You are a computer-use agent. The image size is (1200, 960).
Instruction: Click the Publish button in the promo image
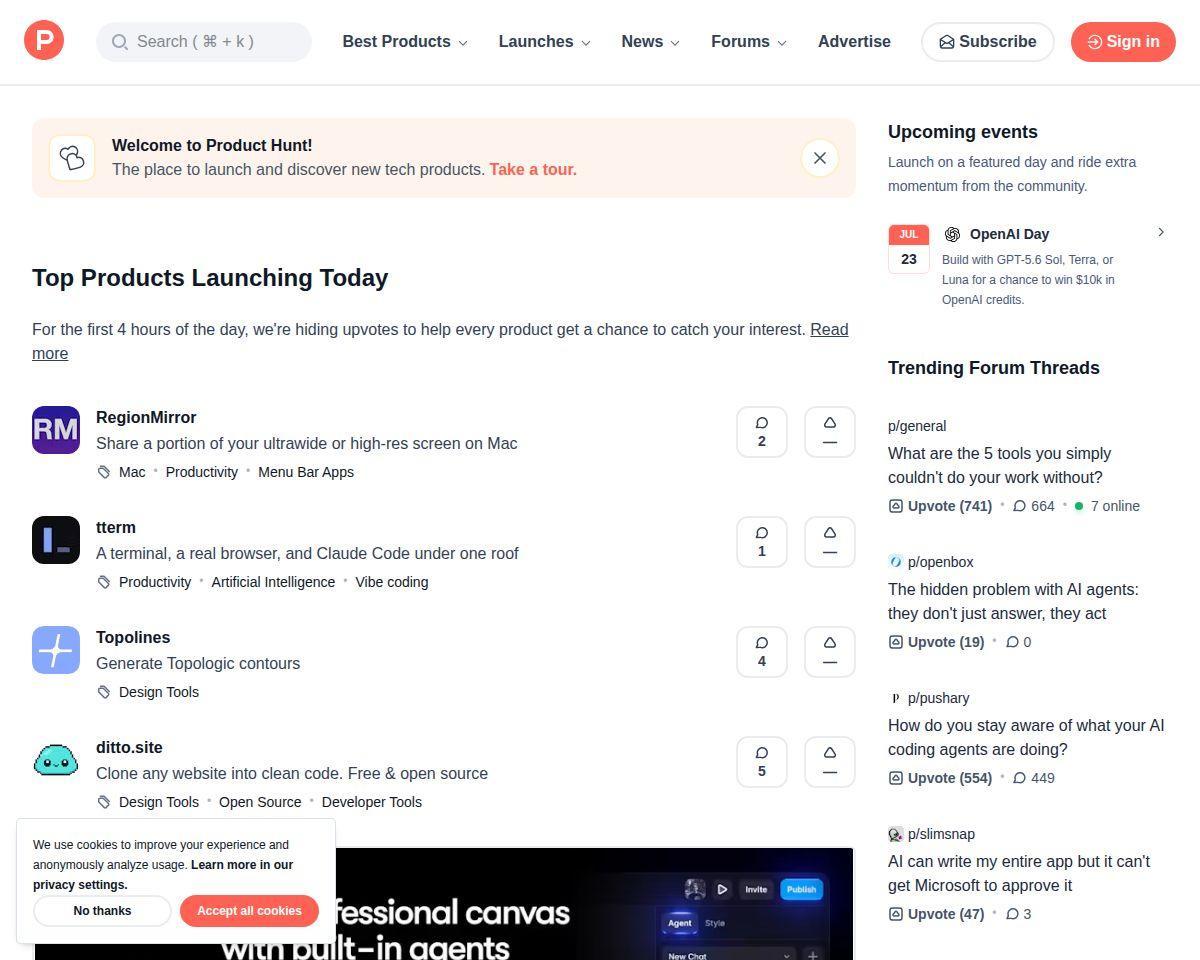801,889
